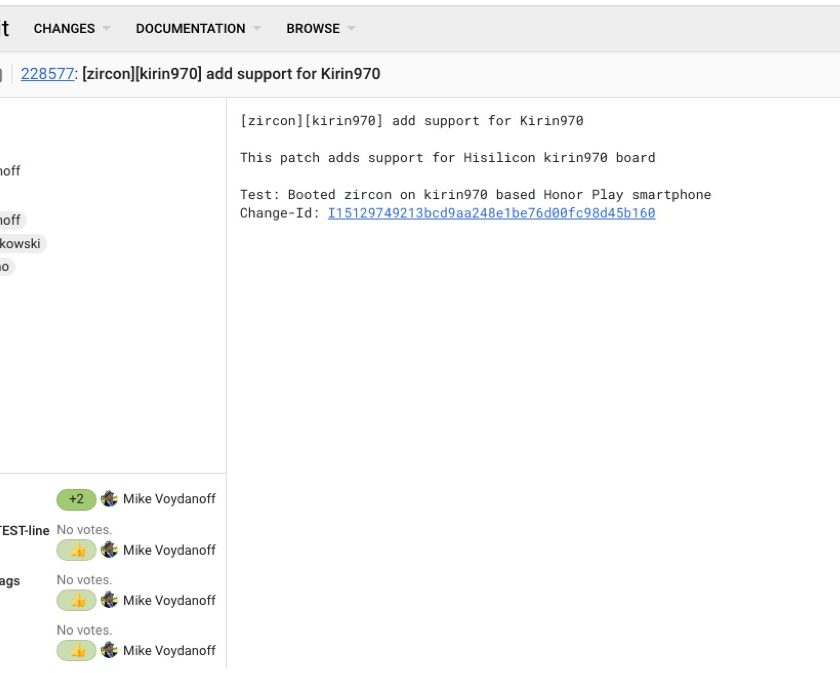Follow the Change-Id I15129749213bcd9... link
Screen dimensions: 840x673
(x=491, y=213)
